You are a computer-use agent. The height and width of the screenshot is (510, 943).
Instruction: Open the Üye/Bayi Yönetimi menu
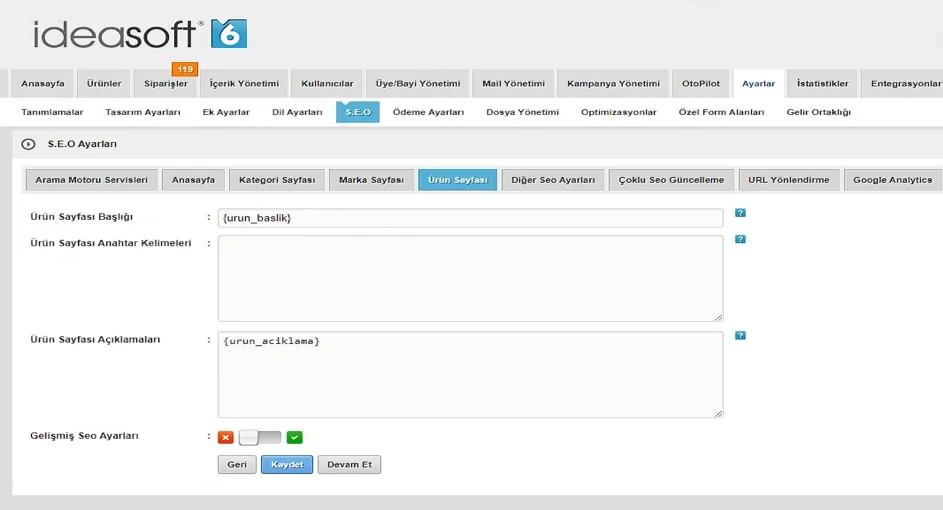coord(418,84)
